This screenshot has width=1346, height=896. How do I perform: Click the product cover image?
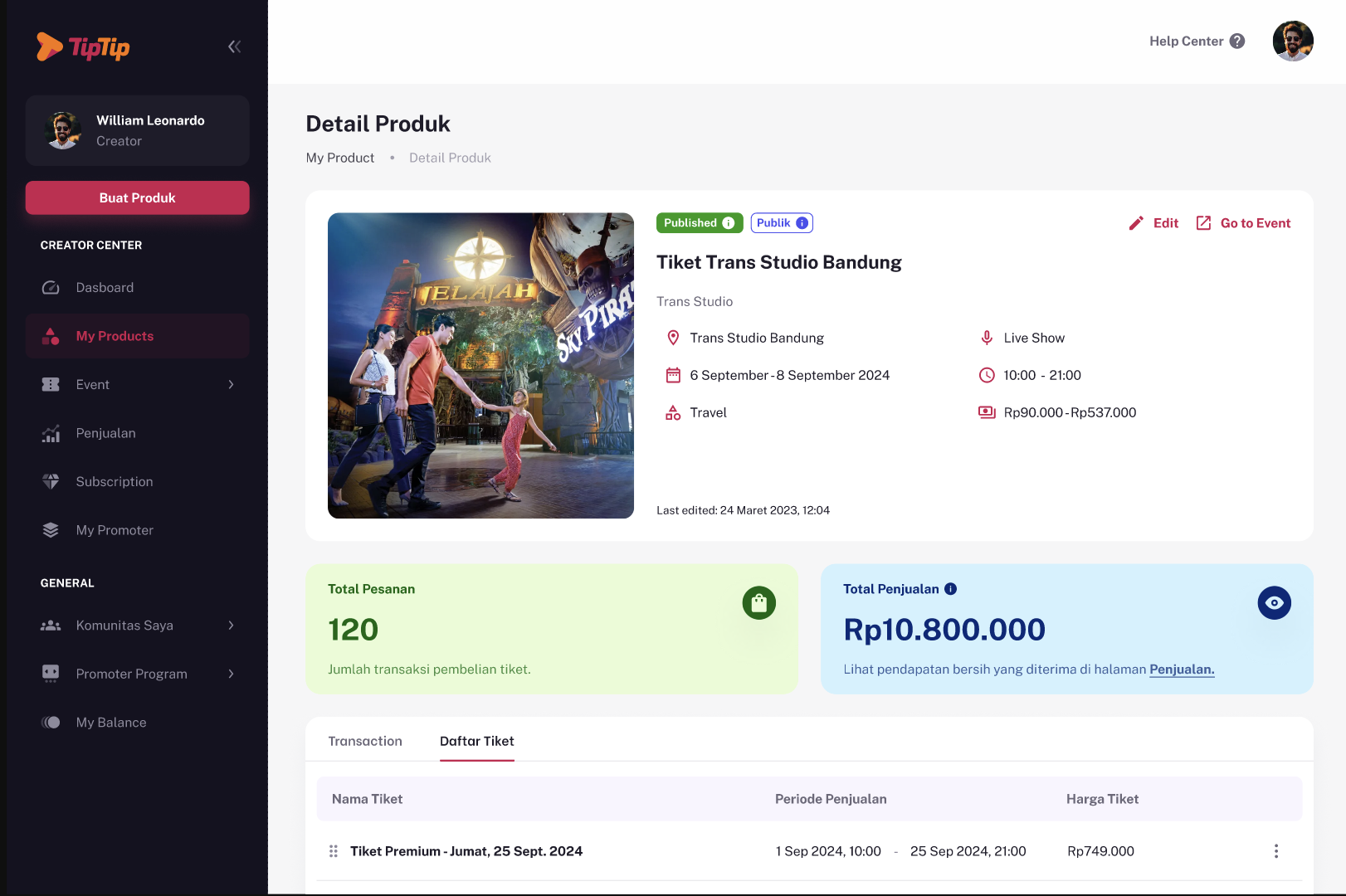coord(480,366)
